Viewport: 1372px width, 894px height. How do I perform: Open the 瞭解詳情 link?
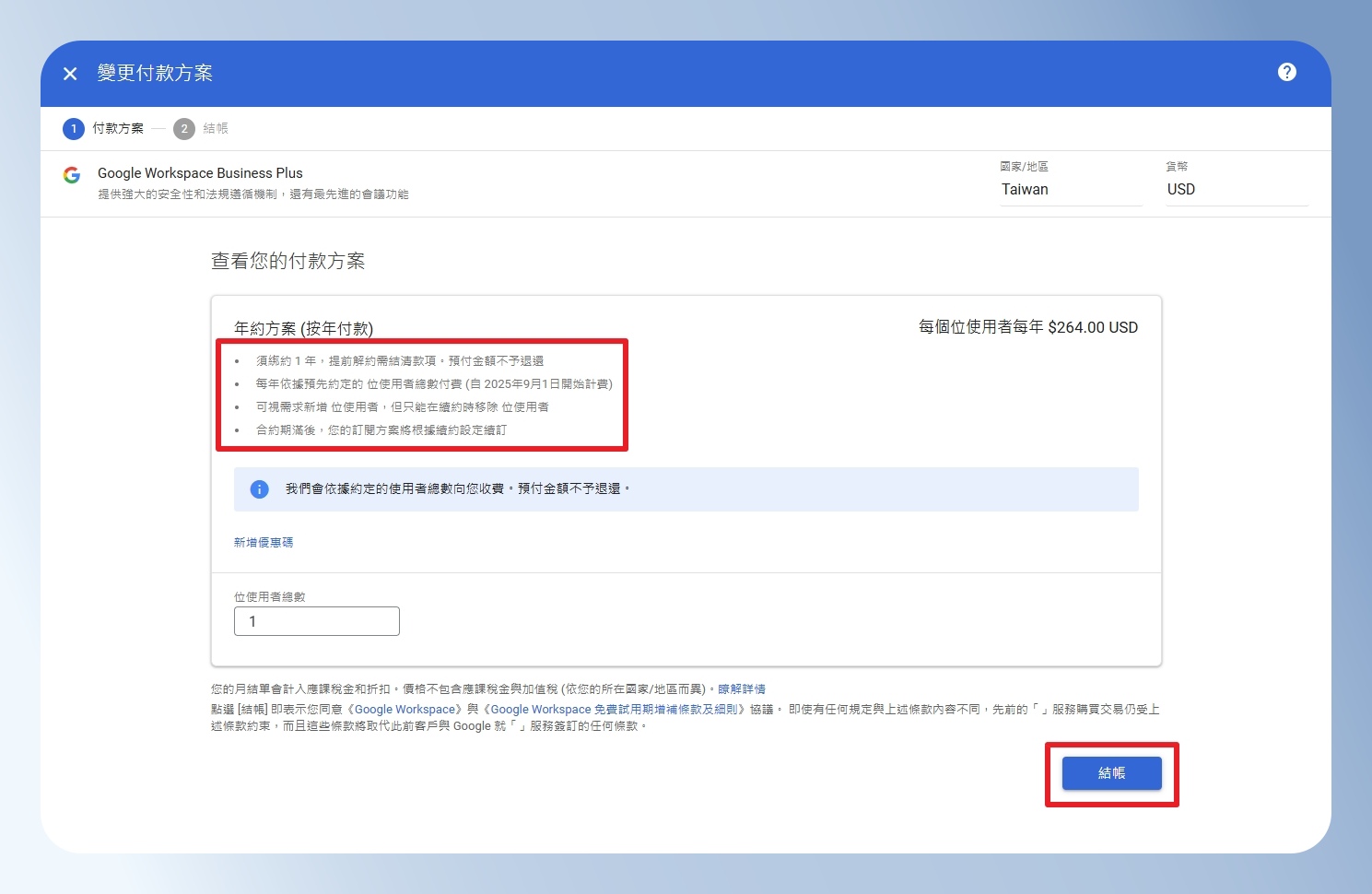[742, 689]
